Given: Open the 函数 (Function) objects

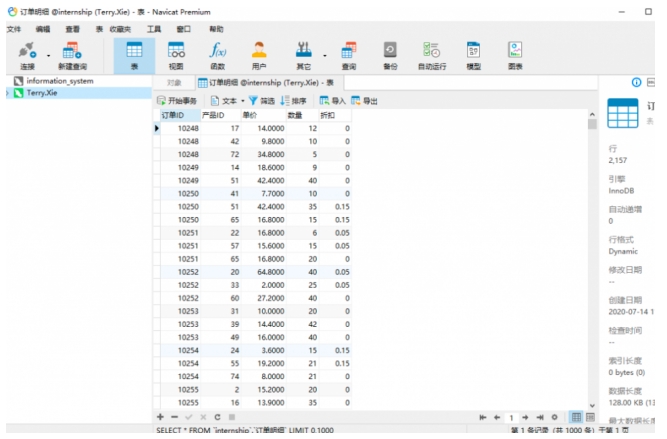Looking at the screenshot, I should [x=217, y=55].
